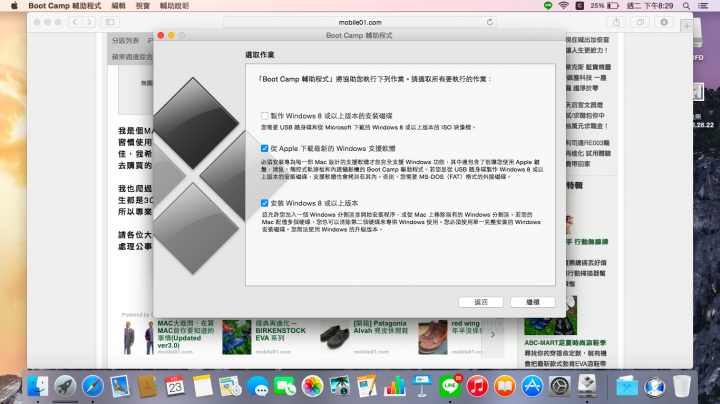
Task: Click the red wing boot thumbnail
Action: coord(433,337)
